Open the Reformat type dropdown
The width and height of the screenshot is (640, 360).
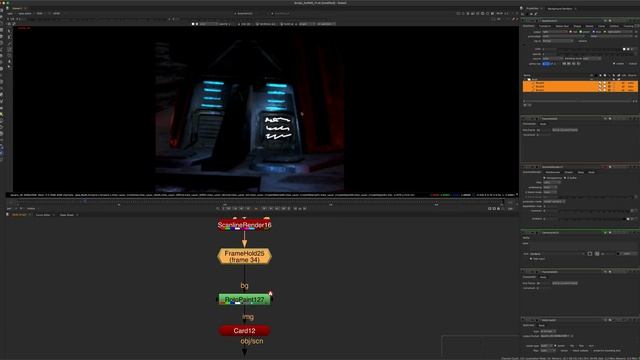548,331
